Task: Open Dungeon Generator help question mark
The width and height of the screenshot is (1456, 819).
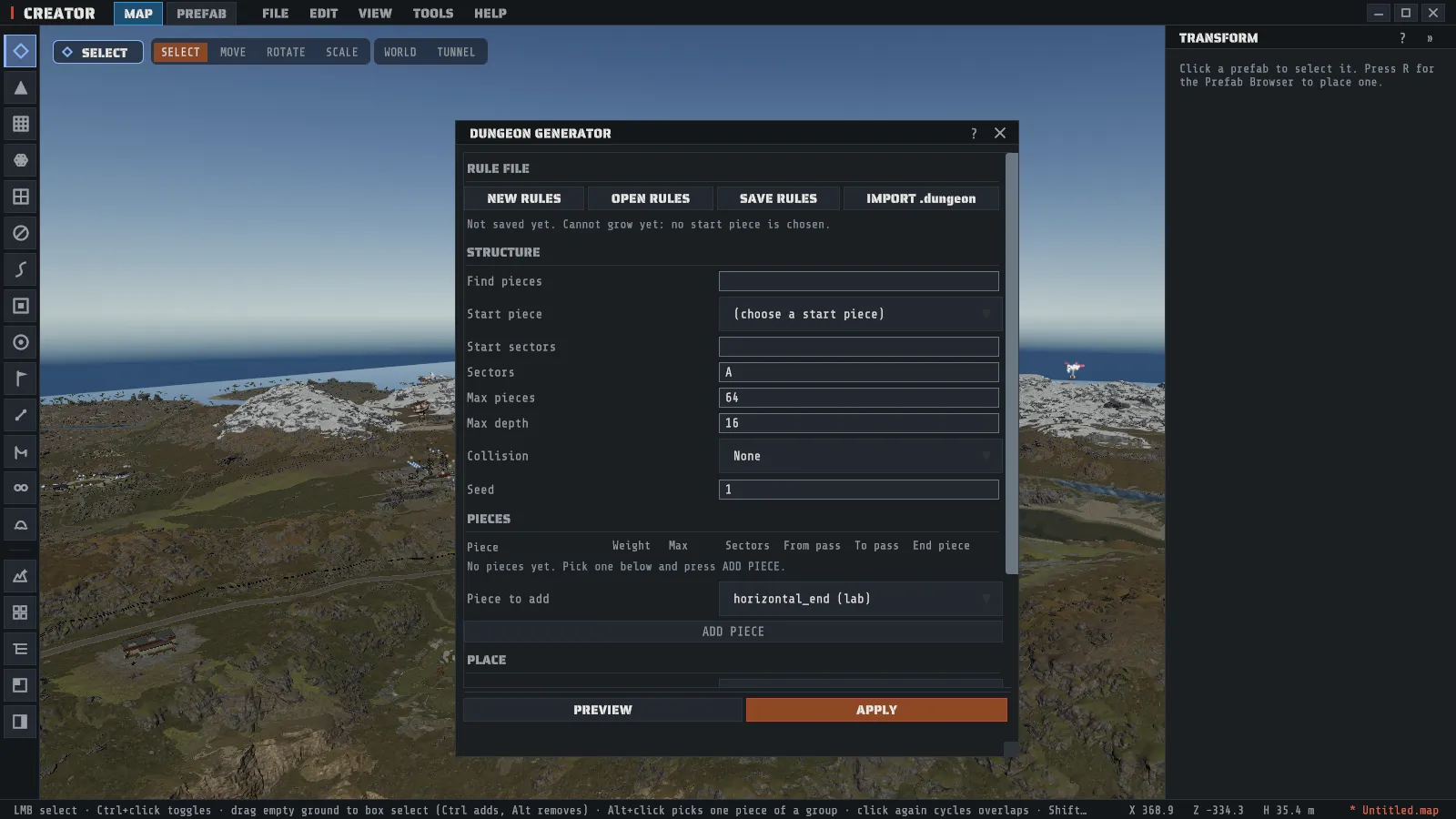Action: 974,133
